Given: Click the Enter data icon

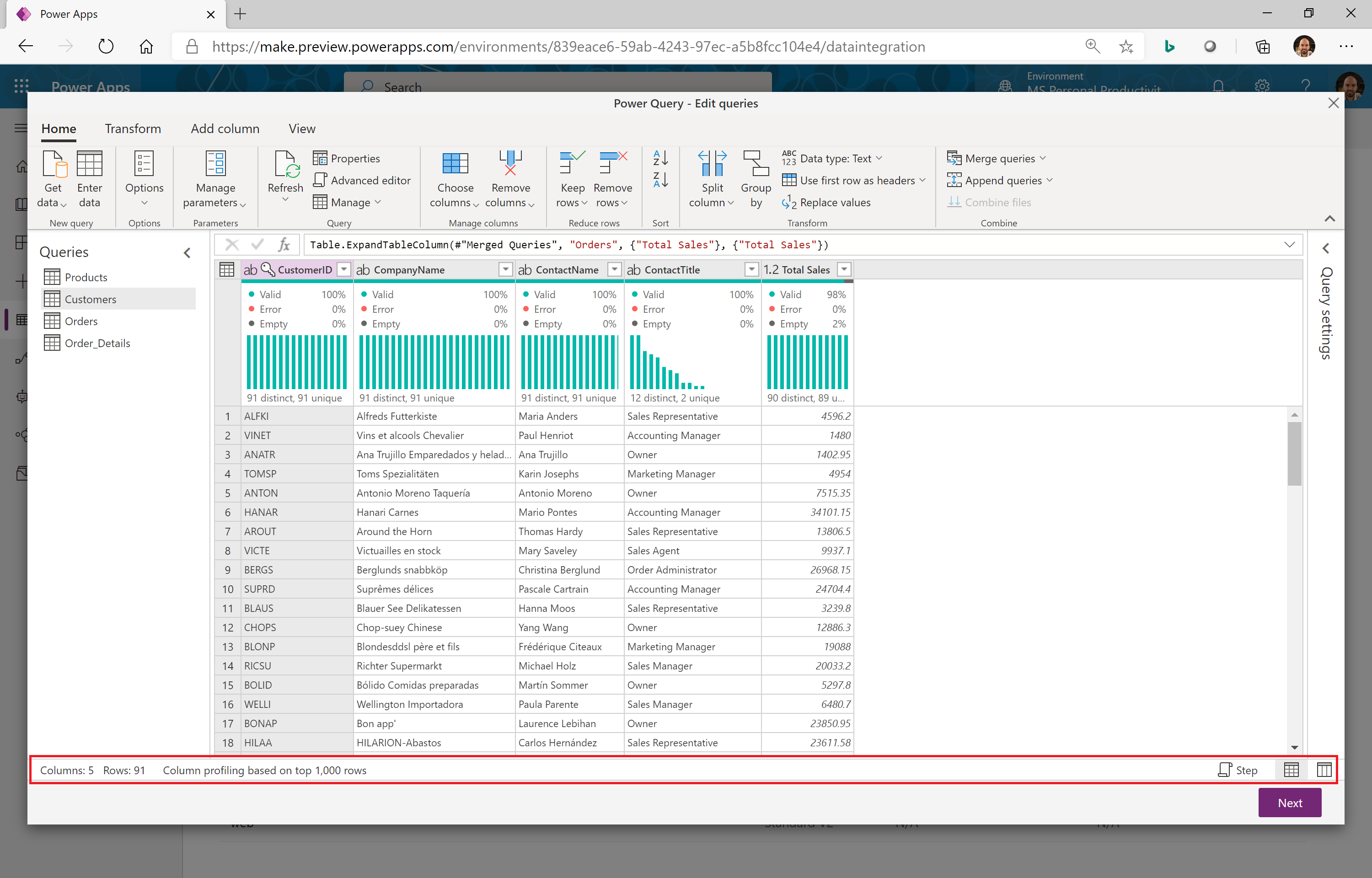Looking at the screenshot, I should [x=90, y=164].
